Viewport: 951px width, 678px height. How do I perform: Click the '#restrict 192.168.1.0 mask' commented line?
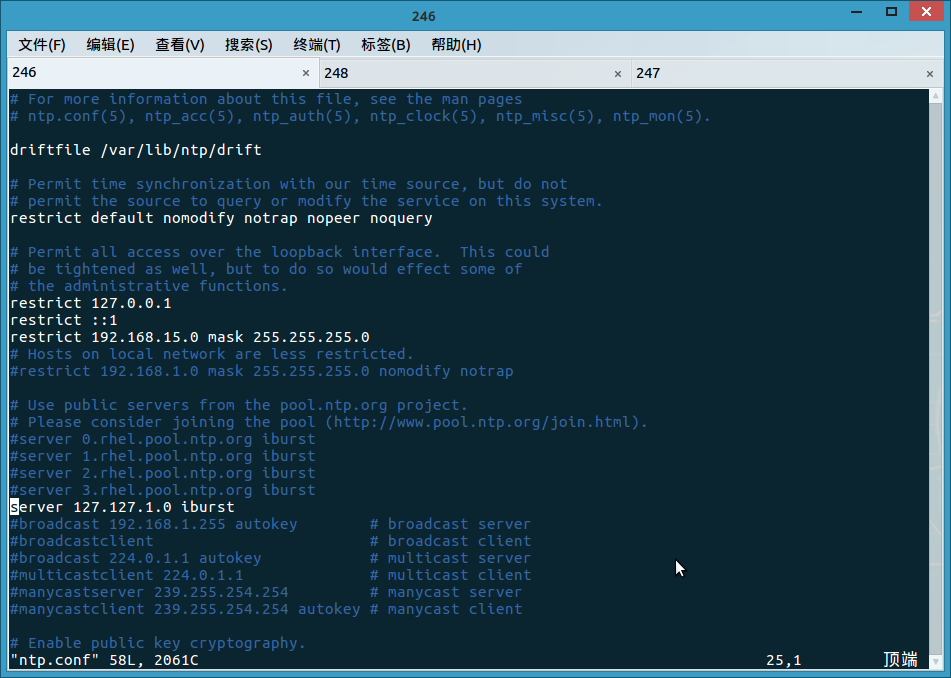tap(261, 371)
